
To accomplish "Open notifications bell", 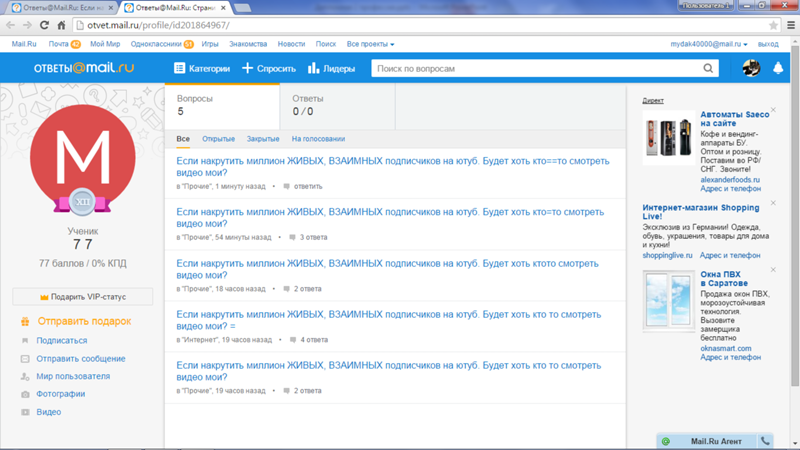I will [x=778, y=68].
